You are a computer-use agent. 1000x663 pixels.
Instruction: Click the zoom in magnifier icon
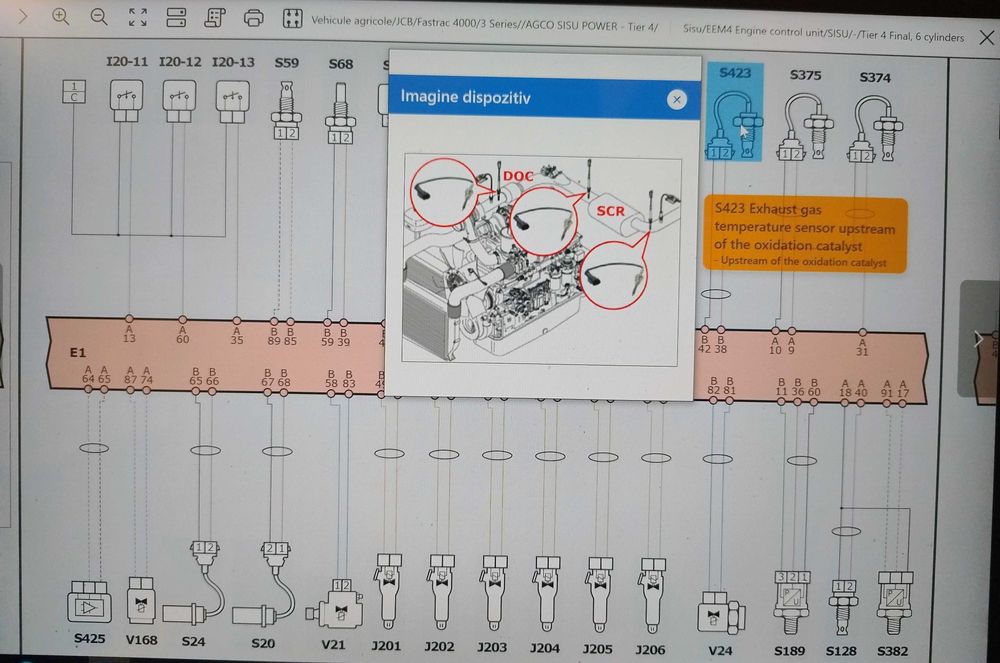pos(61,17)
